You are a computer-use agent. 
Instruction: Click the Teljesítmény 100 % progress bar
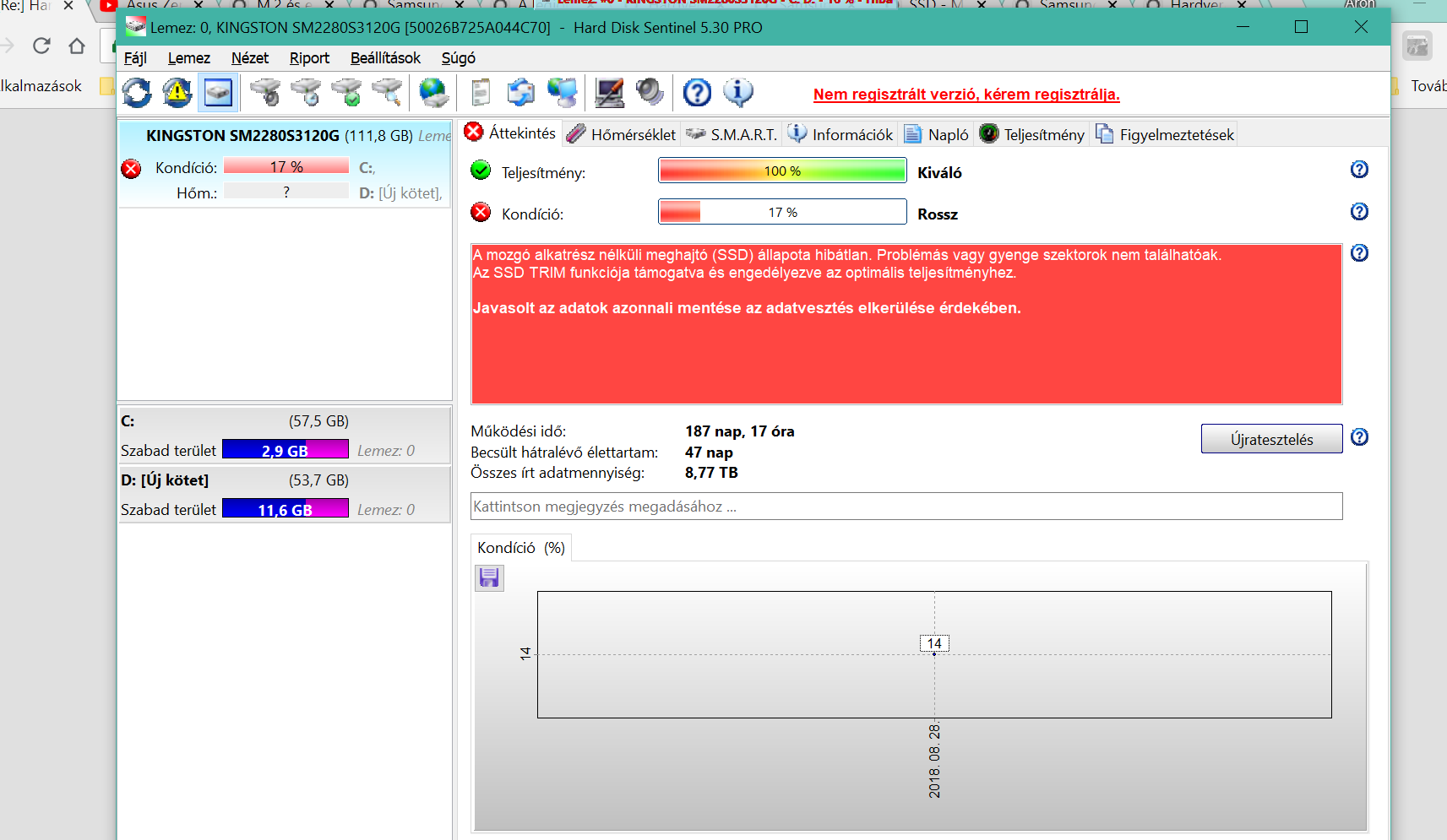[782, 171]
